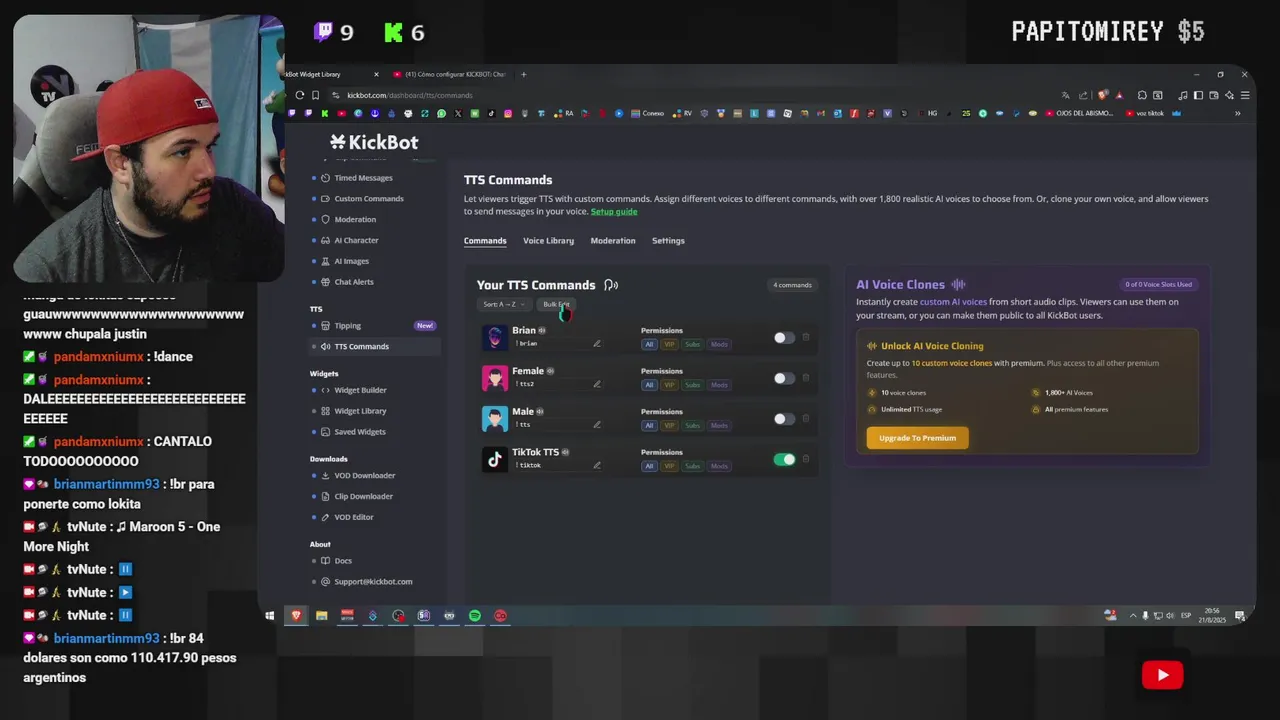Open the Setup guide link
The image size is (1280, 720).
pos(614,212)
